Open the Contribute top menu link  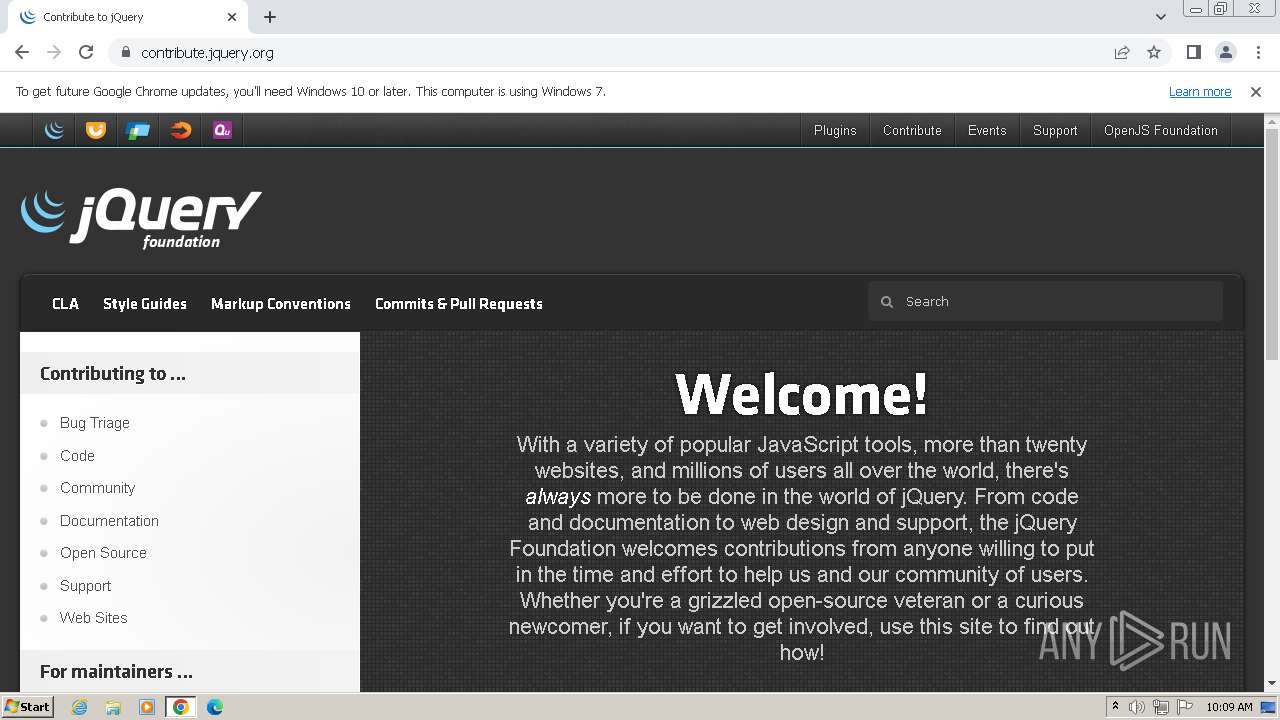click(x=912, y=131)
